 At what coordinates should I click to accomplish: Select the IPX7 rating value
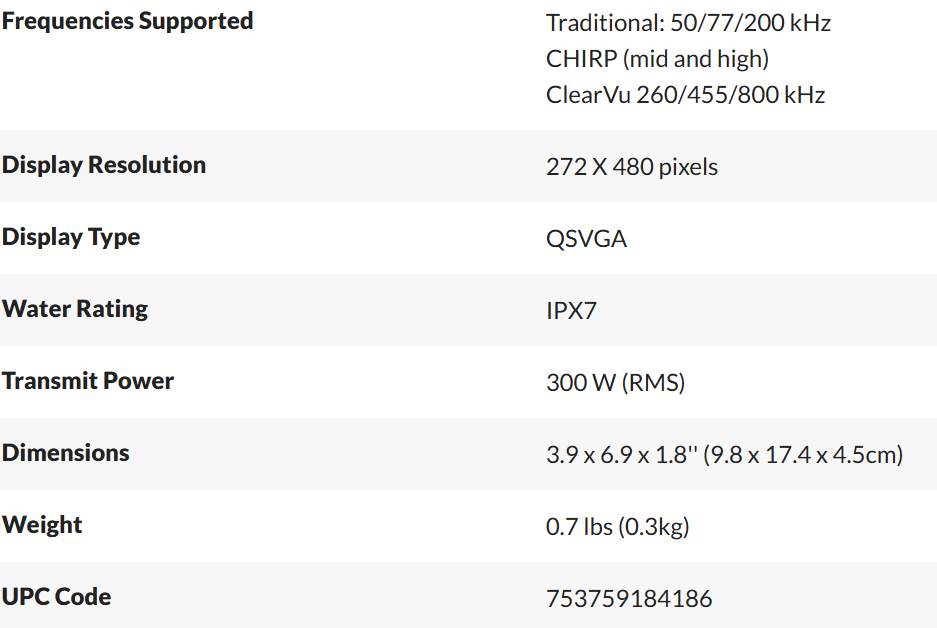[x=571, y=311]
